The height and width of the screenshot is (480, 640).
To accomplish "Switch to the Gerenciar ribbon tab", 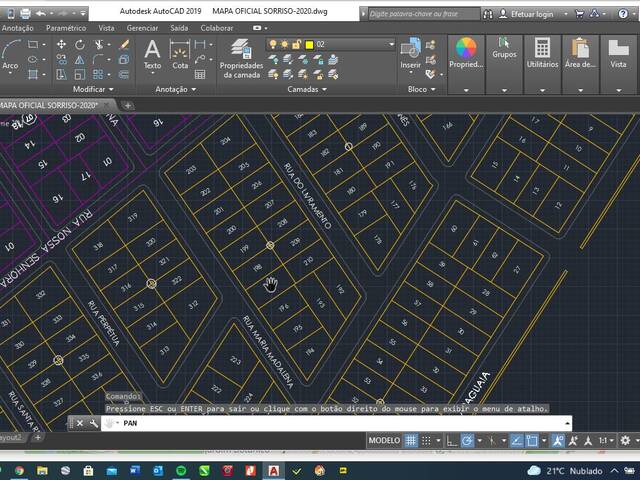I will (142, 28).
